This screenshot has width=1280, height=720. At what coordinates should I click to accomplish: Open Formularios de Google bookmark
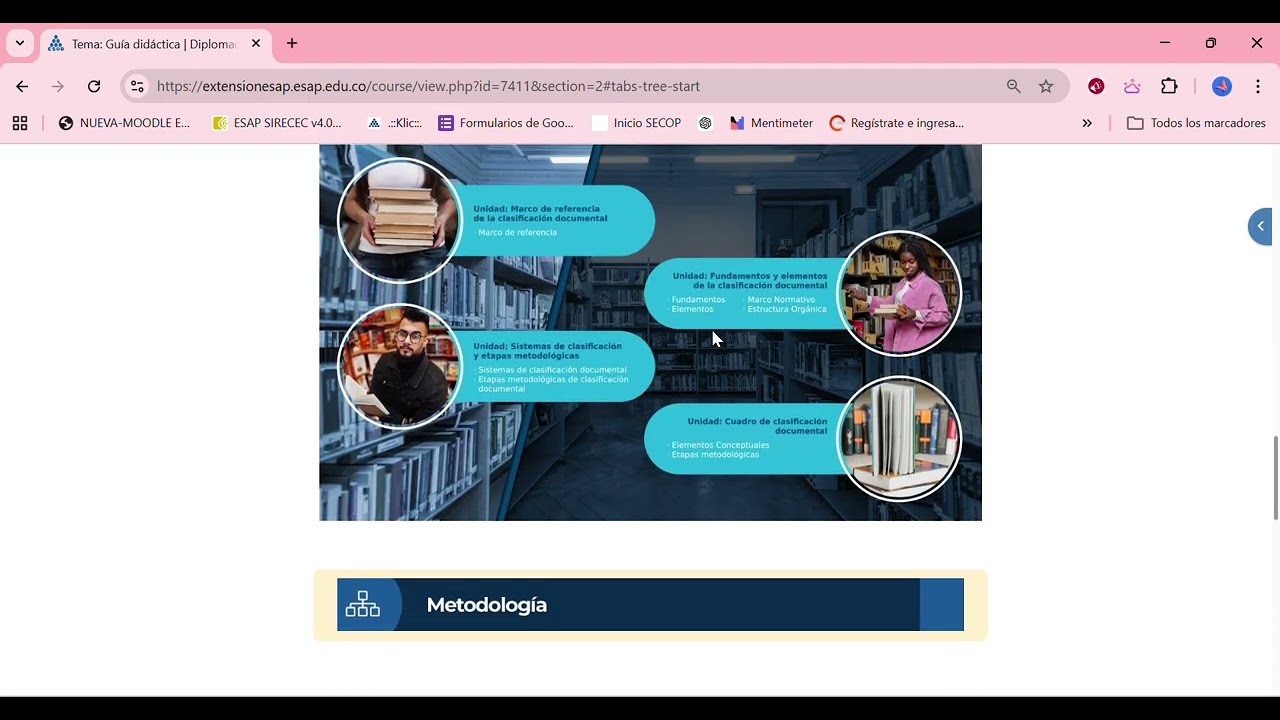pyautogui.click(x=507, y=123)
